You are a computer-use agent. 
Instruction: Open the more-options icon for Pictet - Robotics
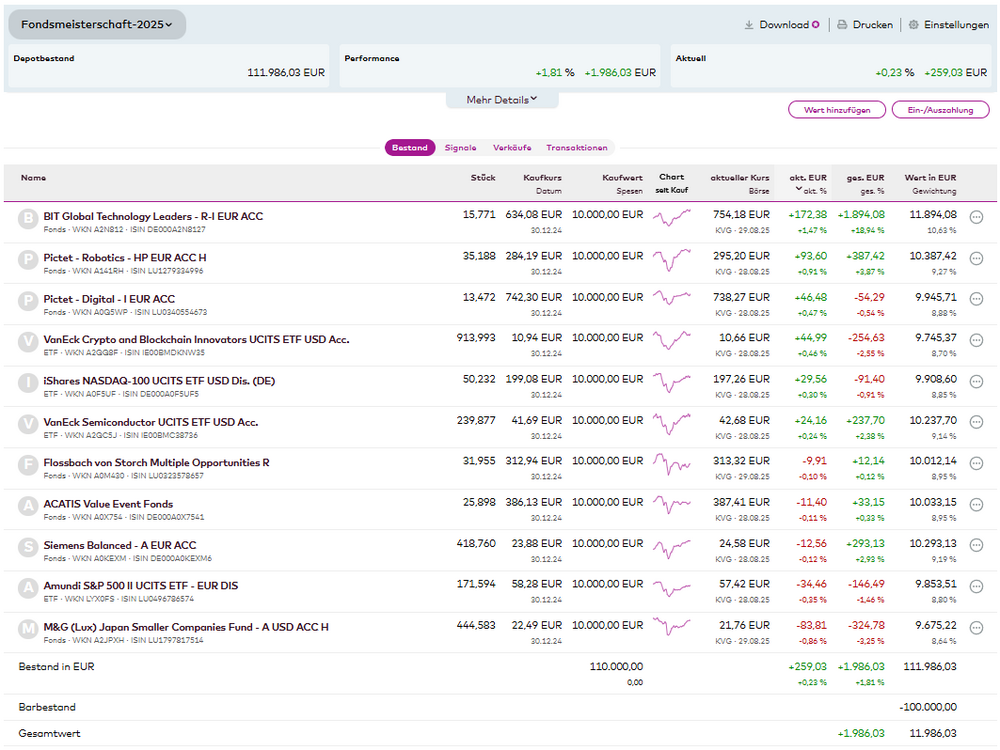977,258
